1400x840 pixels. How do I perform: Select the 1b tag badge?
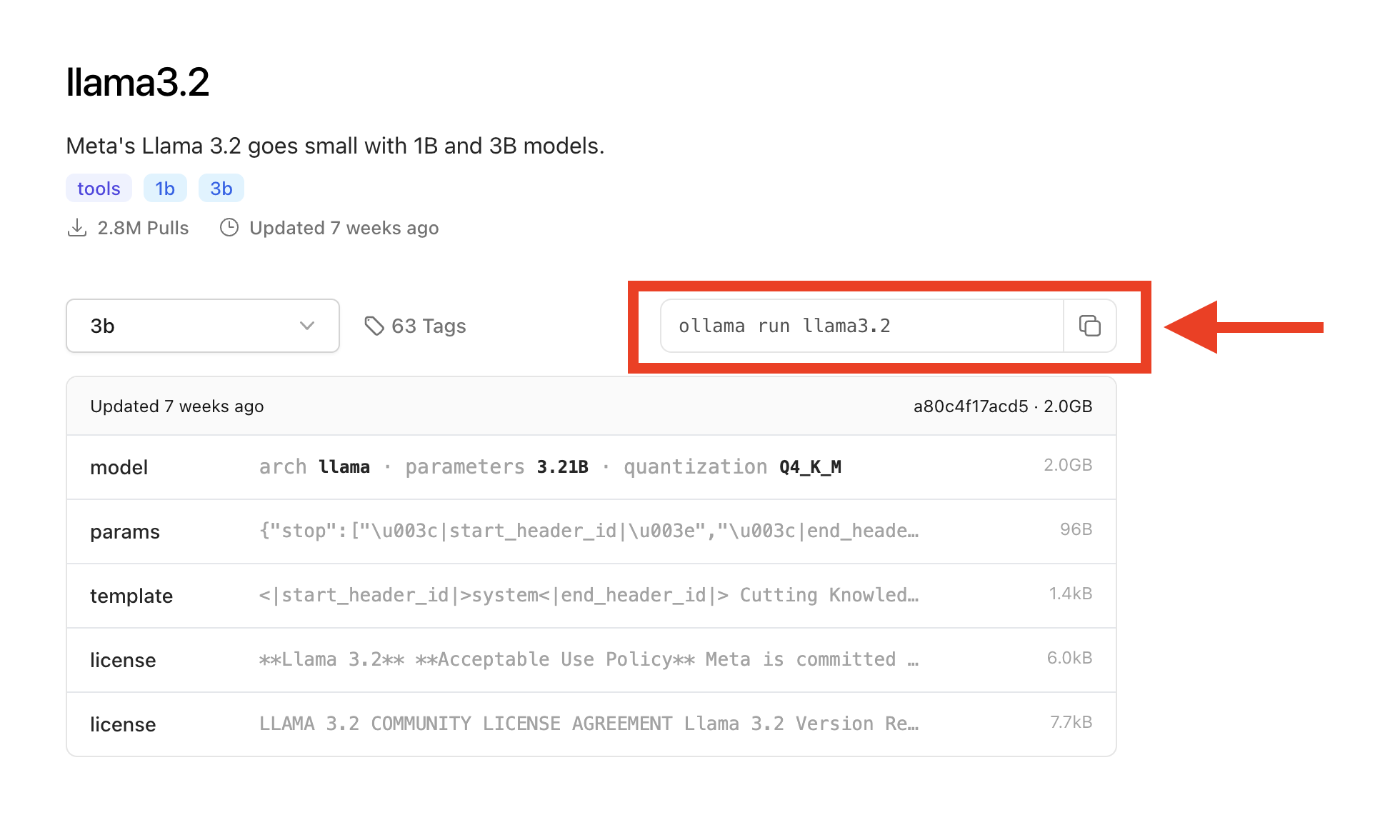pyautogui.click(x=165, y=189)
